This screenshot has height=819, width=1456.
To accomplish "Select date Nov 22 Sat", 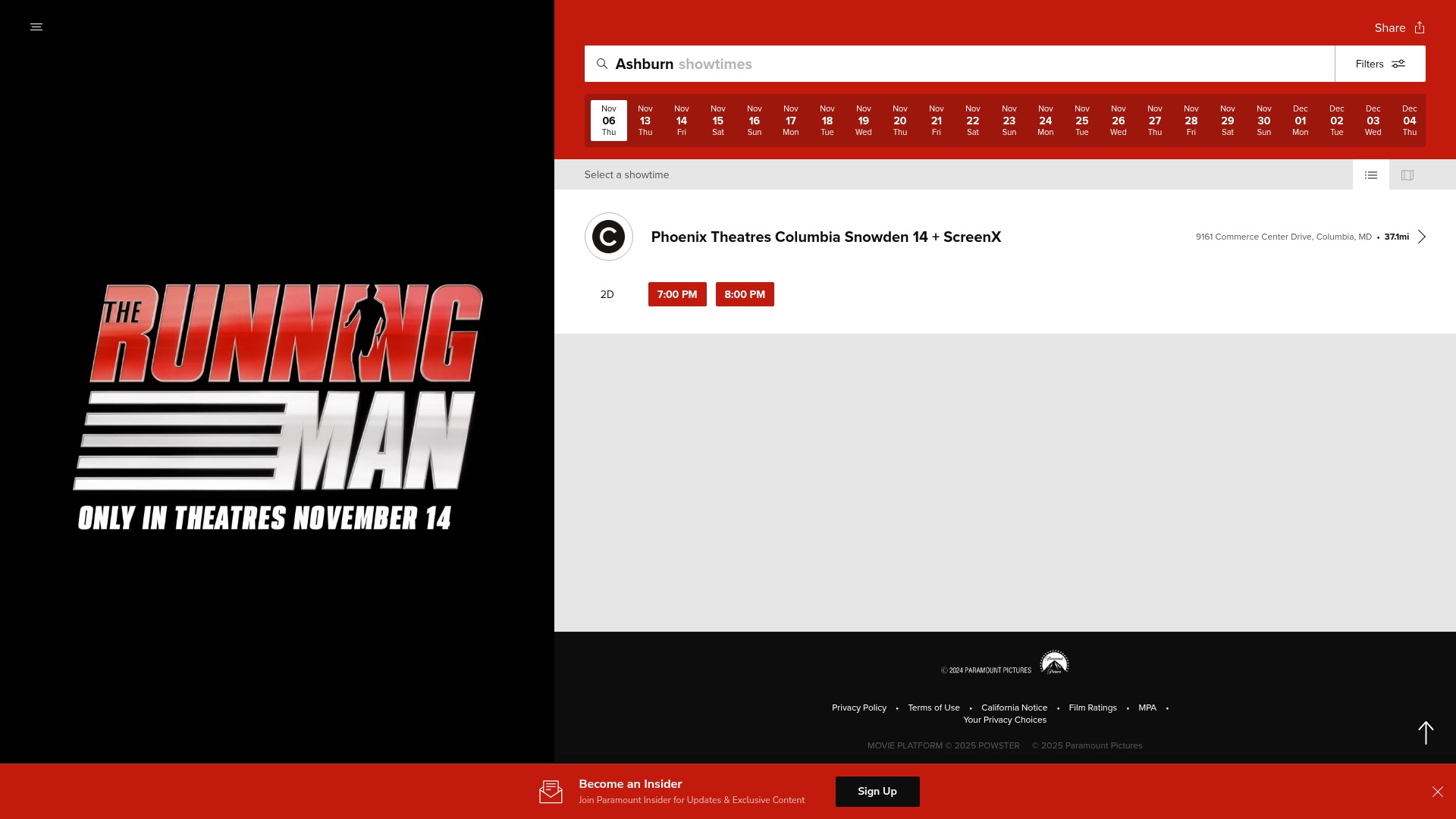I will pos(973,121).
